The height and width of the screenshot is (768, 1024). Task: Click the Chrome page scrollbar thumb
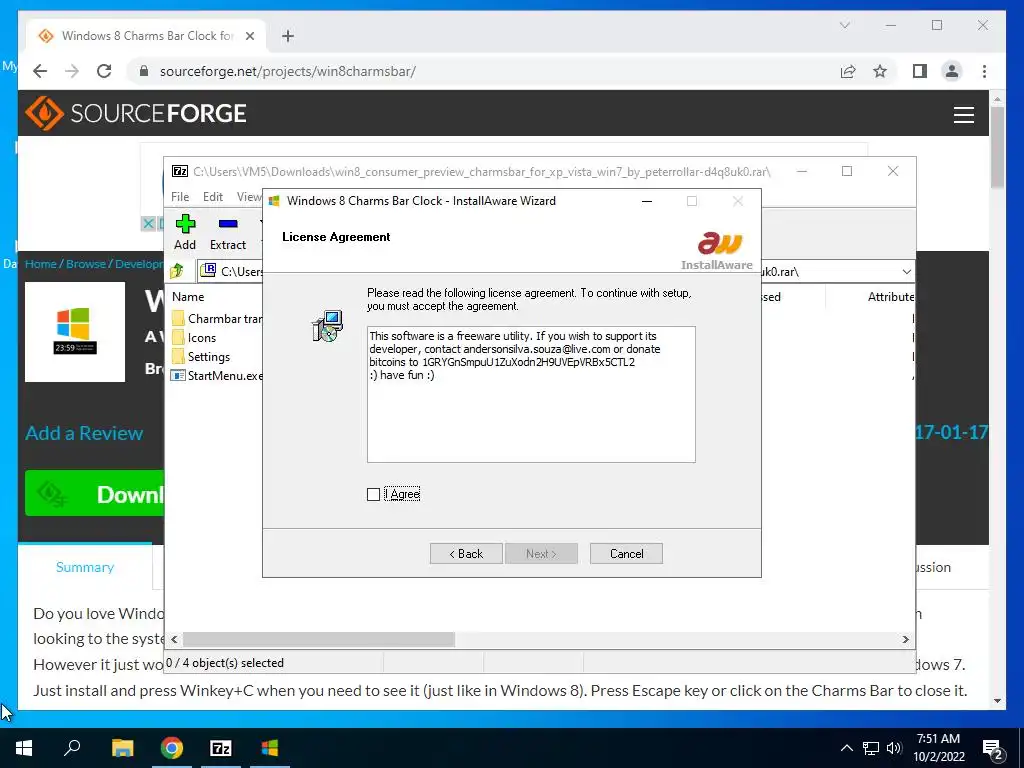tap(997, 147)
